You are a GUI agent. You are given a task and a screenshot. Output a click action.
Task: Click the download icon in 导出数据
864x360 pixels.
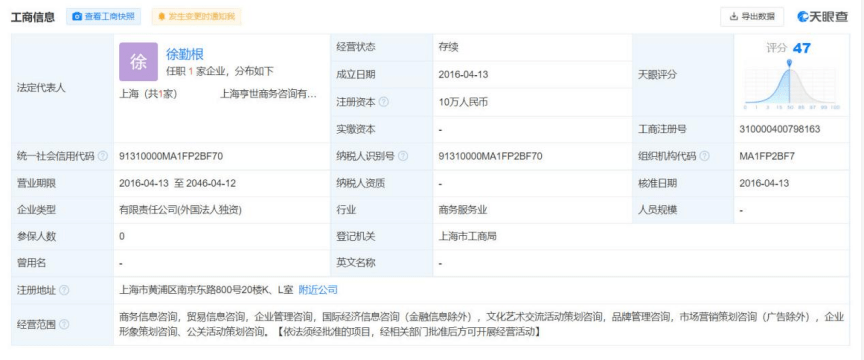pyautogui.click(x=733, y=17)
